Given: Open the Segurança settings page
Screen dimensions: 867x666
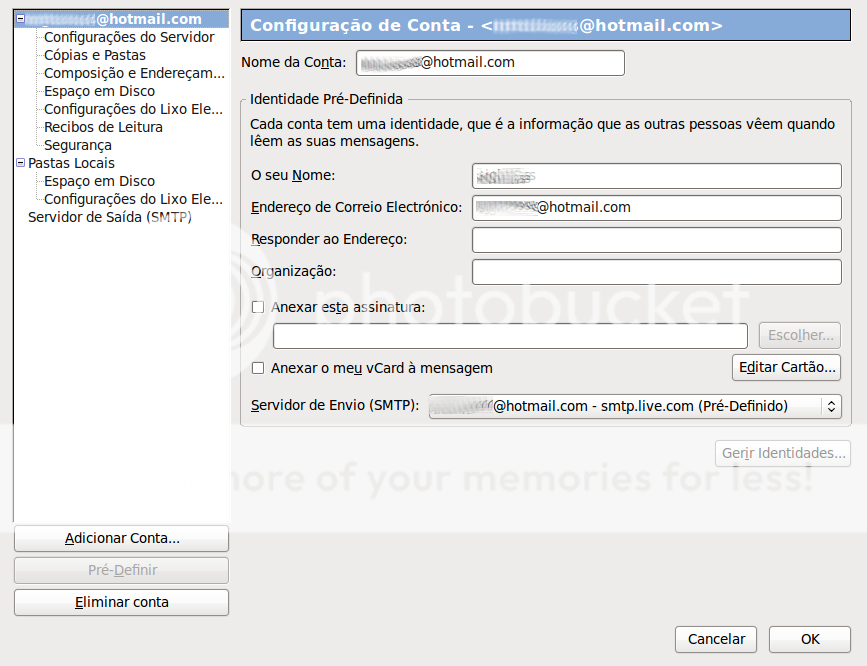Looking at the screenshot, I should tap(77, 144).
